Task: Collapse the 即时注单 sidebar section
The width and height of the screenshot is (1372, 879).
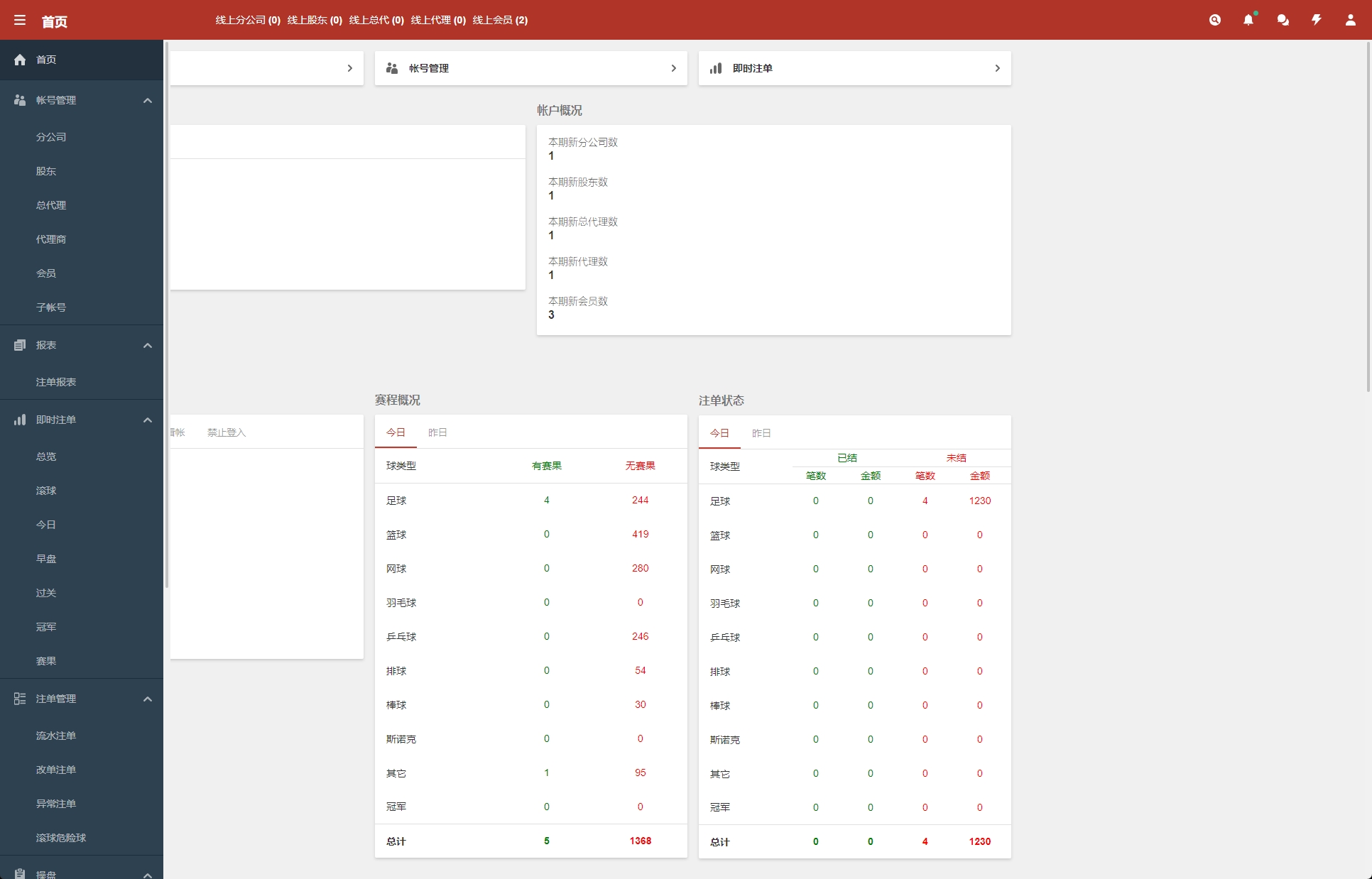Action: tap(148, 420)
